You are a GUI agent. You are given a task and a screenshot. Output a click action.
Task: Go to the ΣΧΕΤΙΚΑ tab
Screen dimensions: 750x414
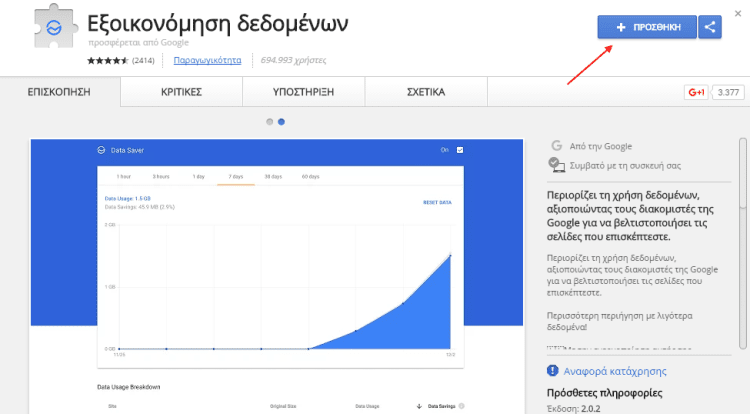pos(426,92)
